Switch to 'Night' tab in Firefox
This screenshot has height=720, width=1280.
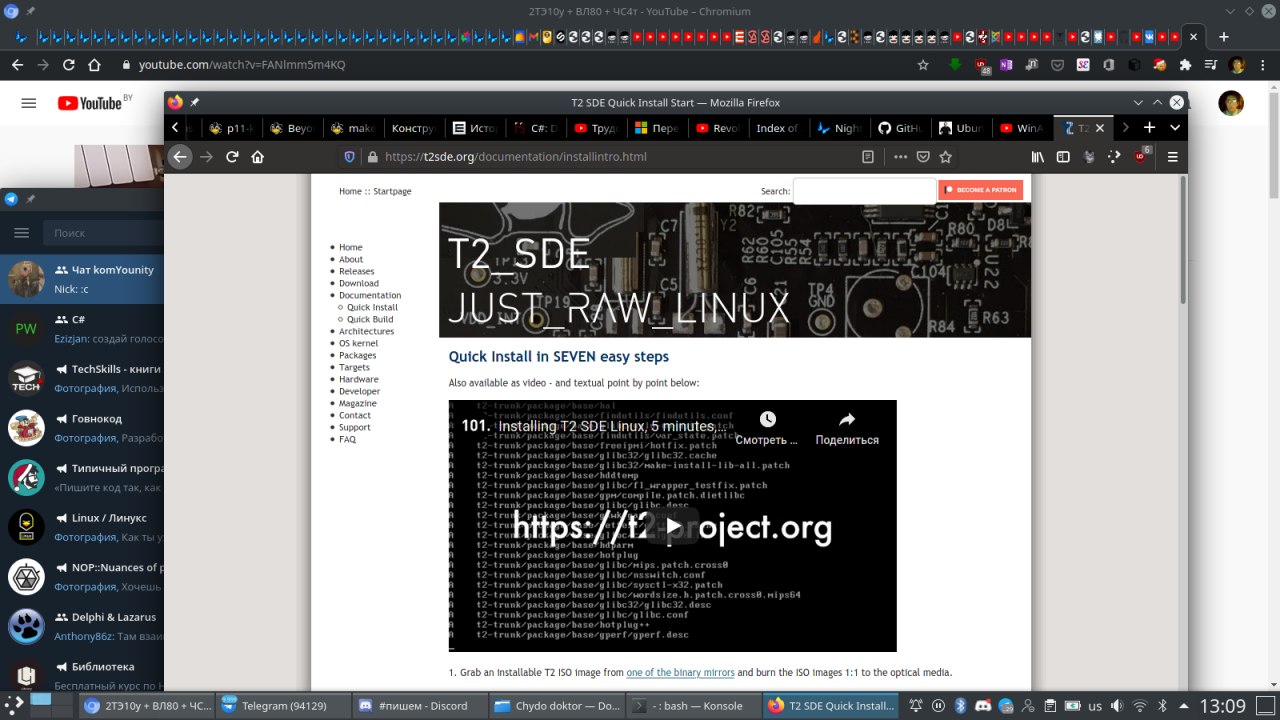(x=838, y=128)
